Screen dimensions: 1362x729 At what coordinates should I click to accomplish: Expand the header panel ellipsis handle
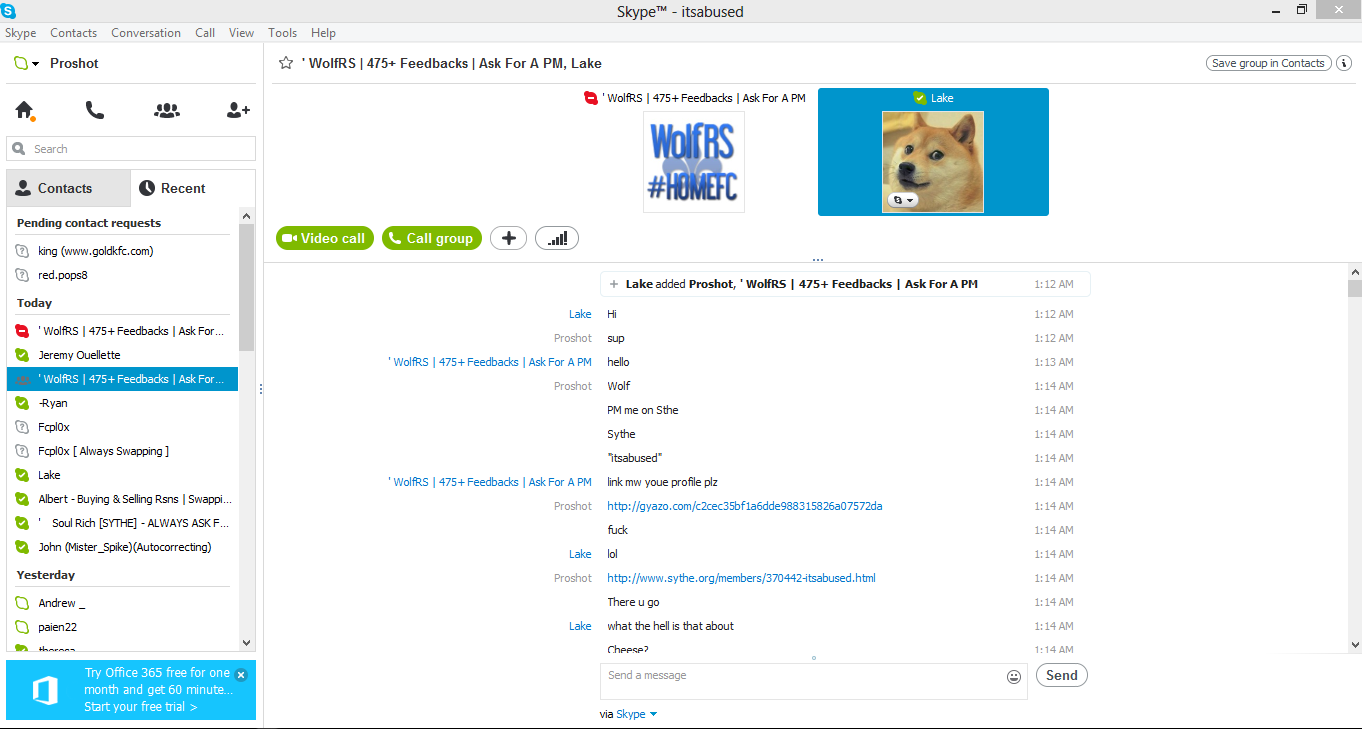(817, 259)
